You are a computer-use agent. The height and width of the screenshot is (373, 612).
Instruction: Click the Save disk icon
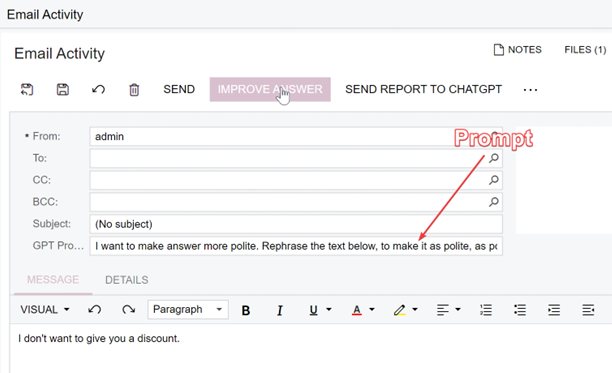click(x=63, y=90)
